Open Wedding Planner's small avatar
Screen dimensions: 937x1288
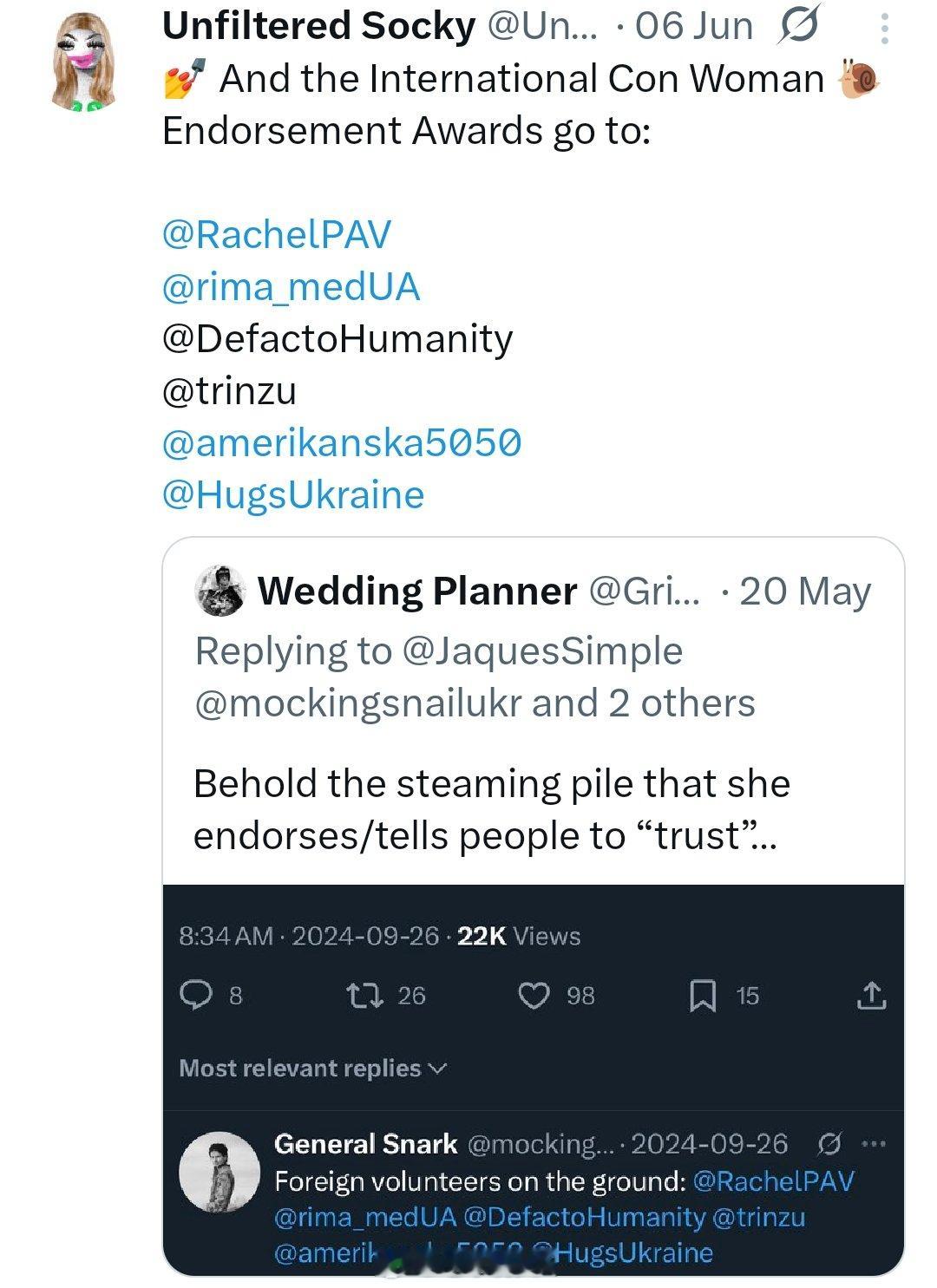tap(220, 591)
